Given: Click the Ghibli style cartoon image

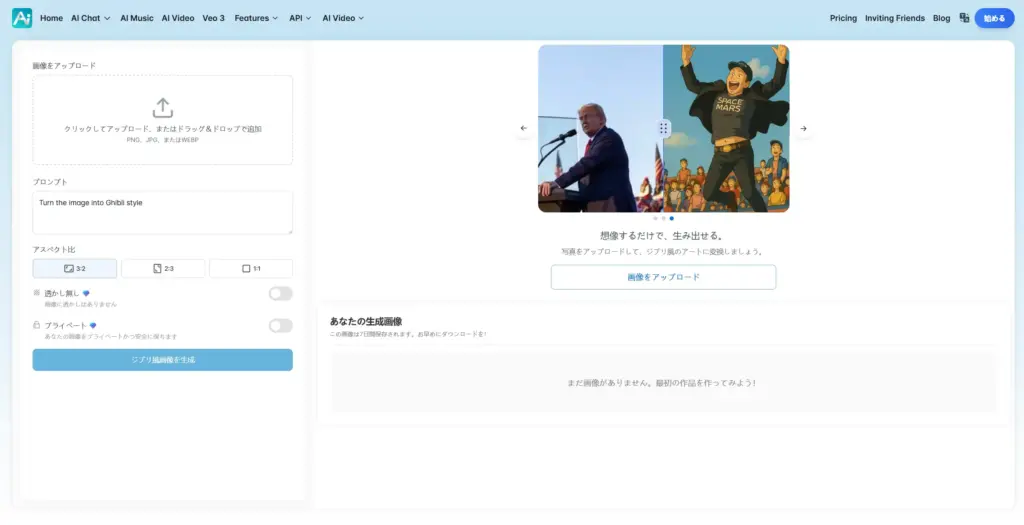Looking at the screenshot, I should (x=726, y=129).
